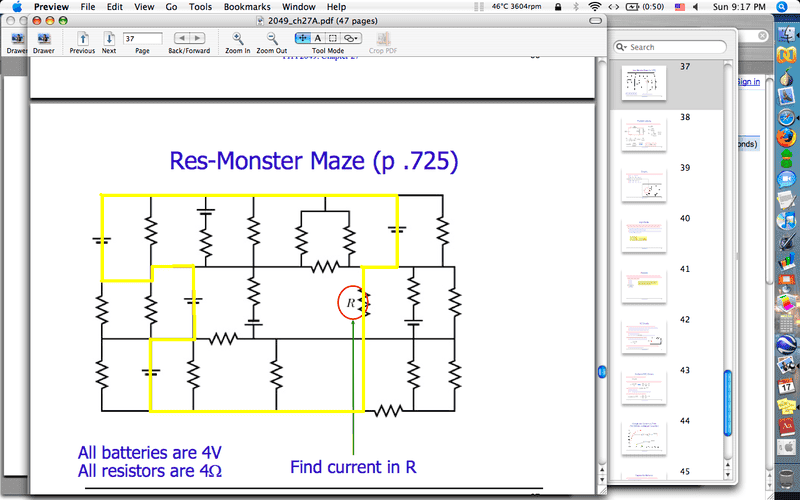Screen dimensions: 800x500
Task: Click the Sign in link in background window
Action: click(x=748, y=82)
